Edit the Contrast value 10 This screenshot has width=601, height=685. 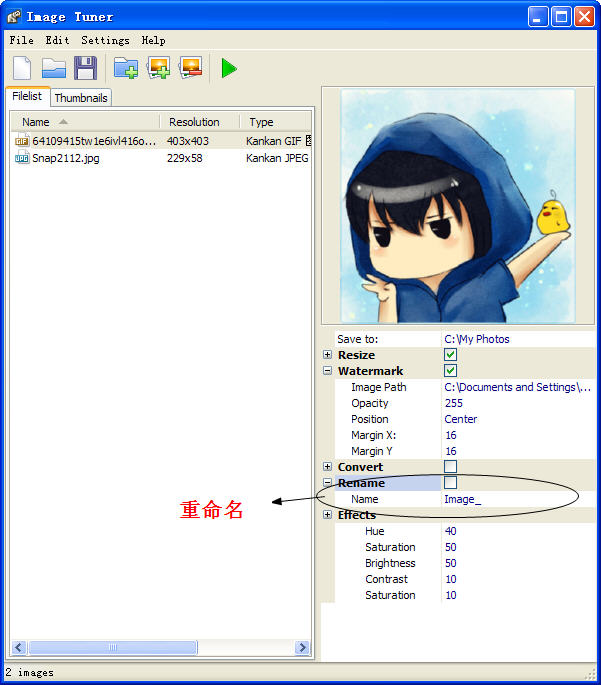518,579
